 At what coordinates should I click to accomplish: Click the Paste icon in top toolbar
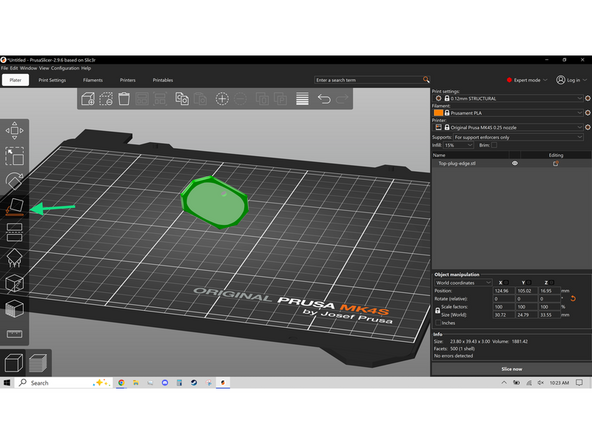tap(200, 99)
